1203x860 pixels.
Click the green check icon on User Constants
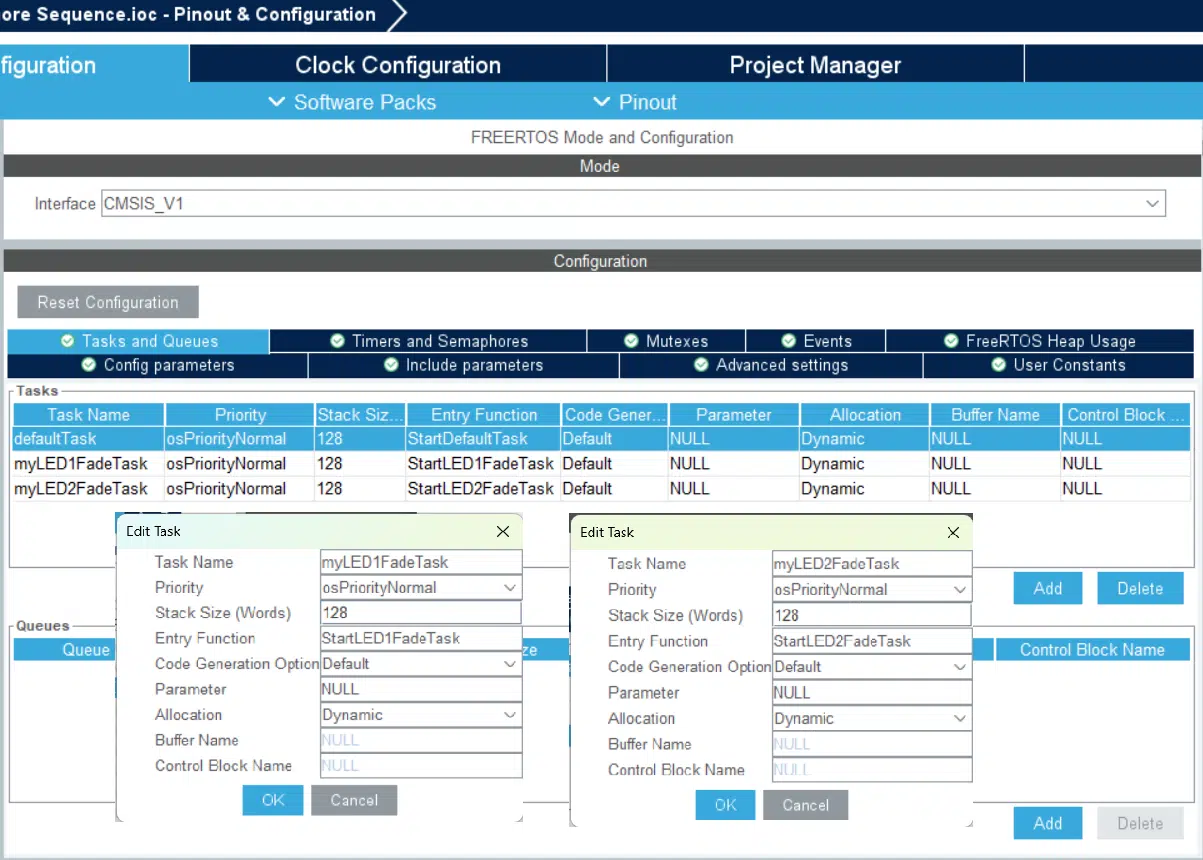click(x=998, y=365)
